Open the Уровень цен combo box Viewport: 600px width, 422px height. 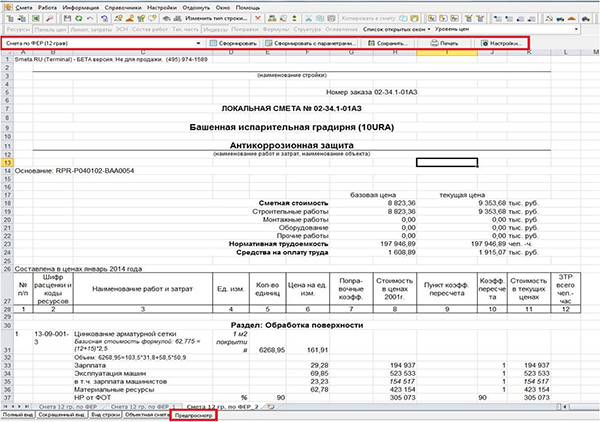click(507, 29)
